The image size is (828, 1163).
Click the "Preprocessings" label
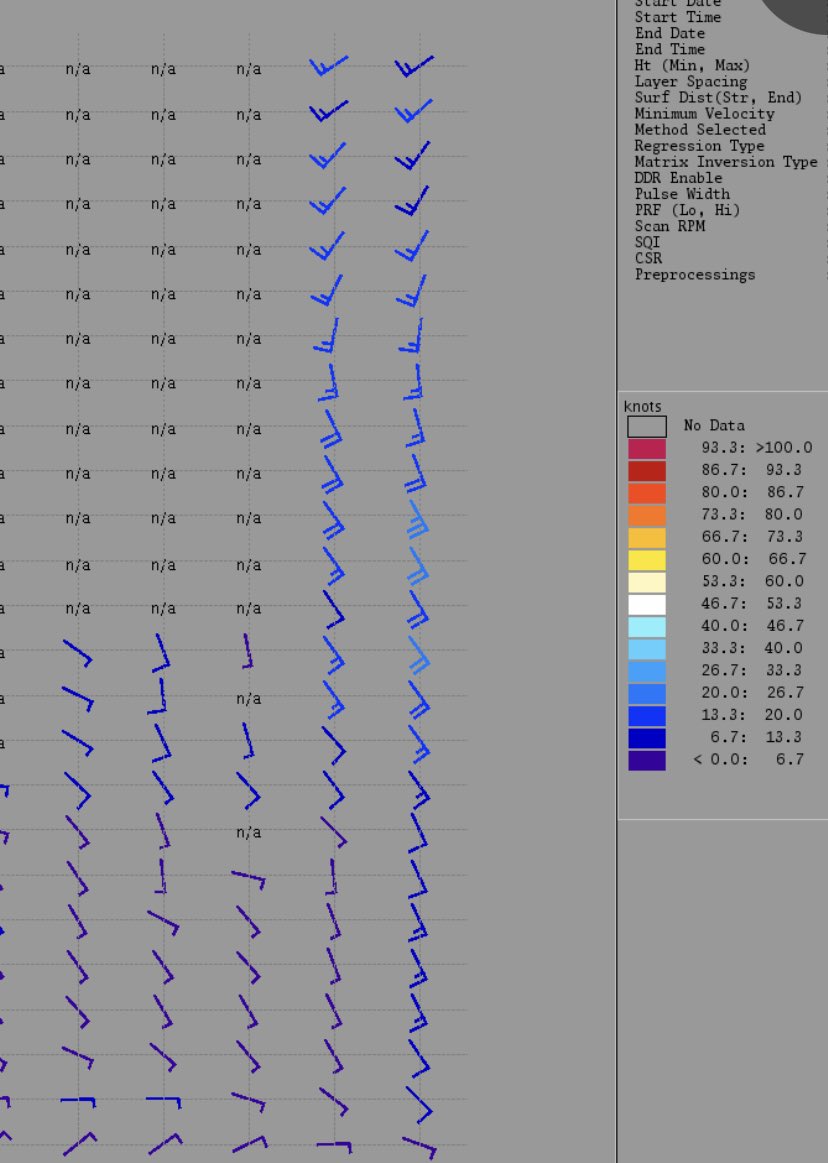click(694, 275)
